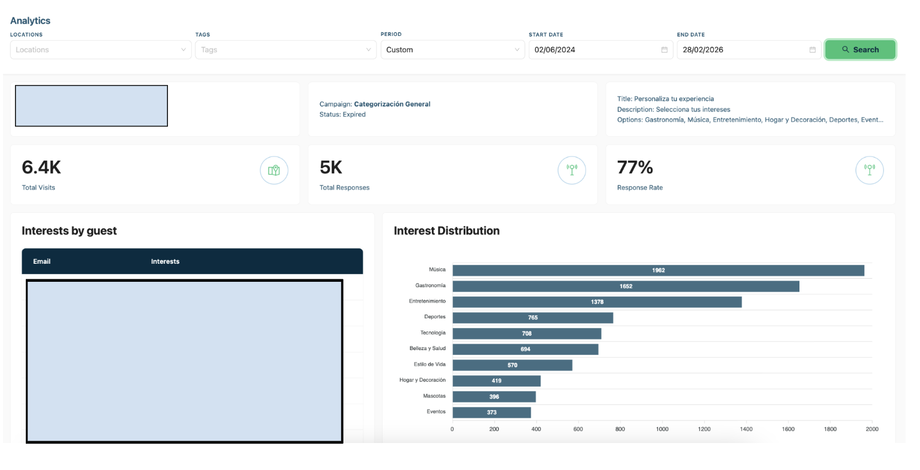920x470 pixels.
Task: Click the antenna icon beside Response Rate
Action: point(870,171)
